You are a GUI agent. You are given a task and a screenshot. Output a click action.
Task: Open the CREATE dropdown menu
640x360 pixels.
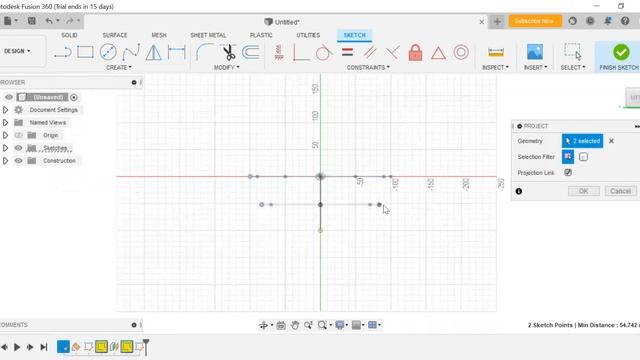119,67
